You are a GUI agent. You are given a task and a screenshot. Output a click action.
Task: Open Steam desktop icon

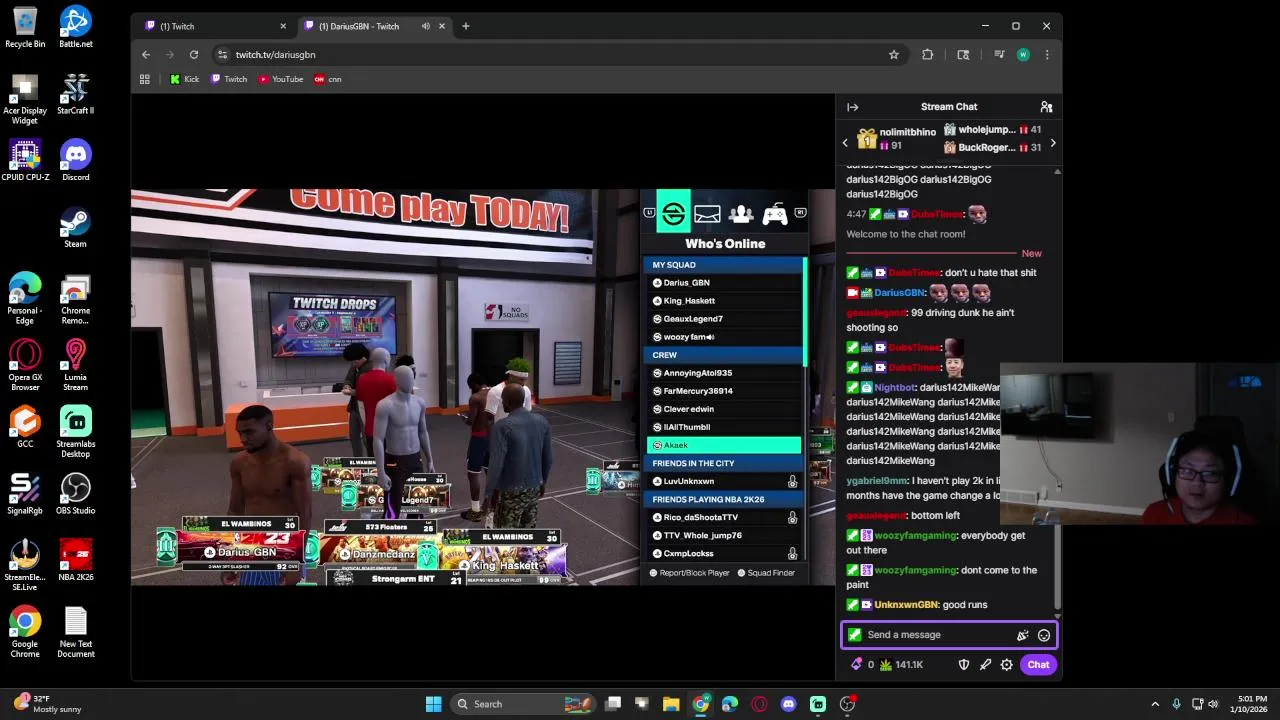pyautogui.click(x=75, y=227)
